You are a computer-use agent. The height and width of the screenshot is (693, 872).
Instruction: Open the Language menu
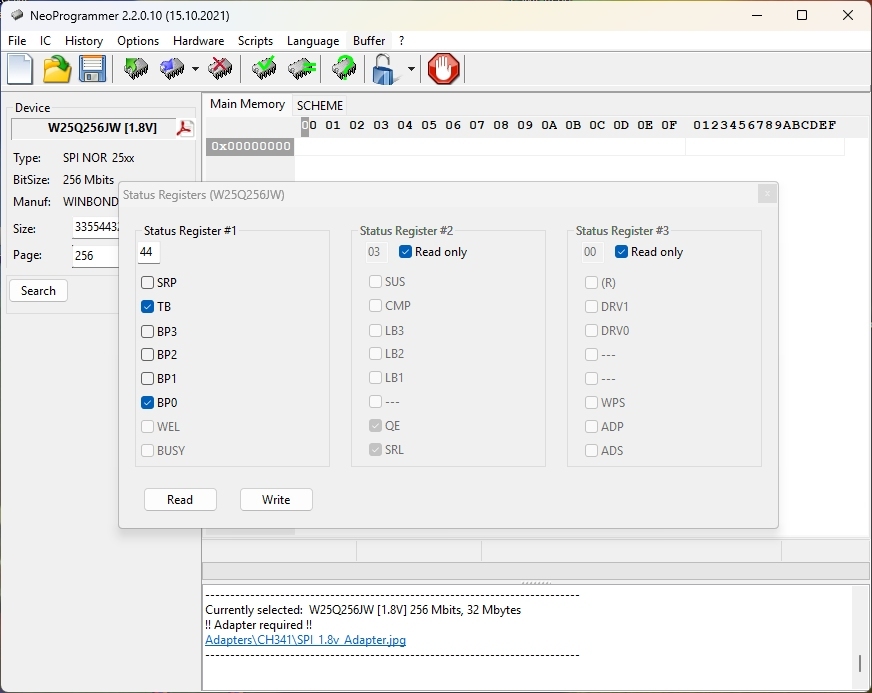(313, 41)
